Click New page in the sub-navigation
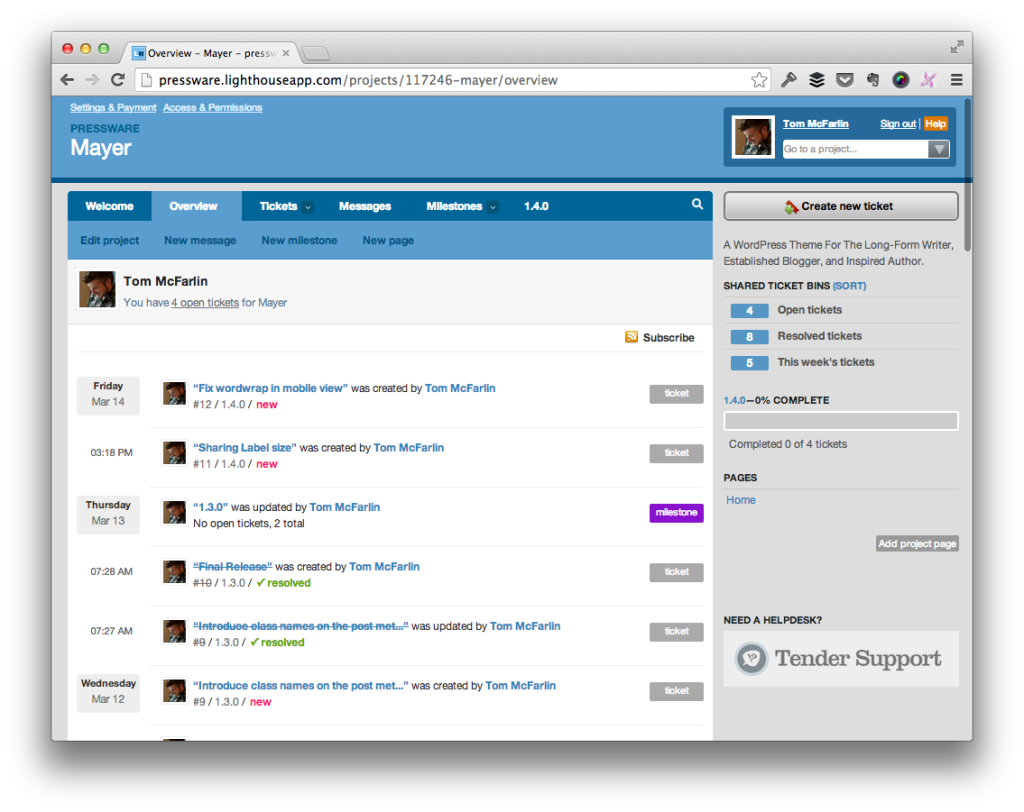 [x=388, y=240]
